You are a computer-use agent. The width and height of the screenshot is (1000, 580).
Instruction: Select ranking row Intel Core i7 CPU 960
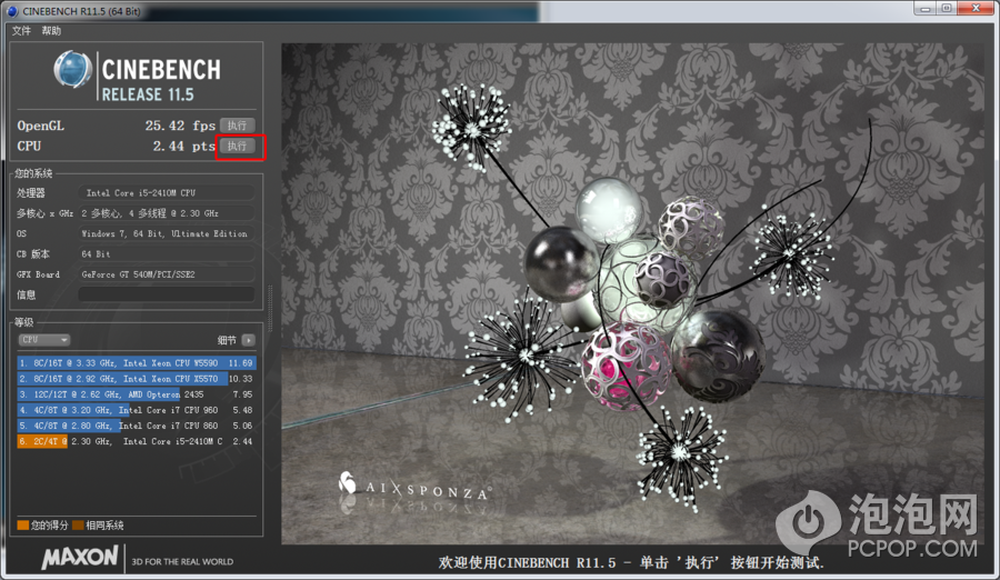coord(136,410)
